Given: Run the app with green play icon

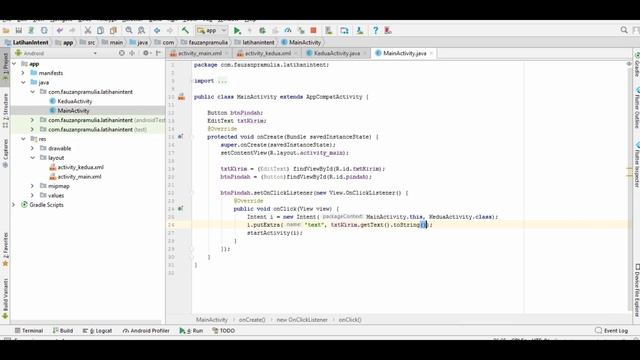Looking at the screenshot, I should [237, 31].
